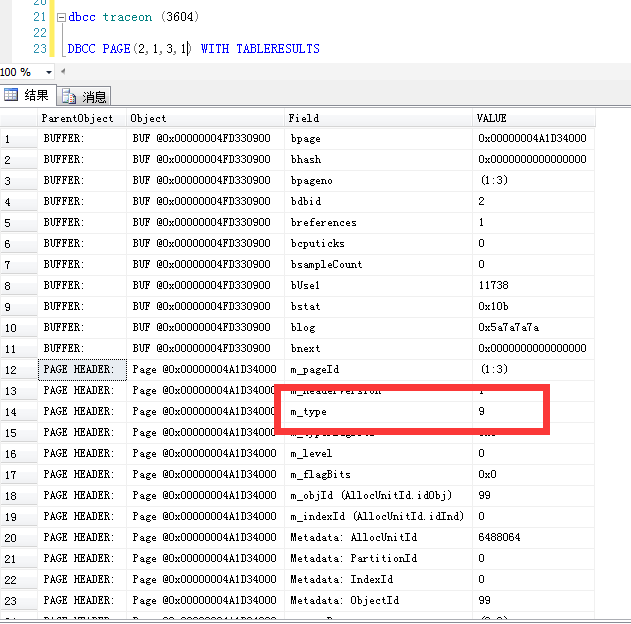The image size is (631, 624).
Task: Click the bsampleCount field cell
Action: tap(378, 265)
